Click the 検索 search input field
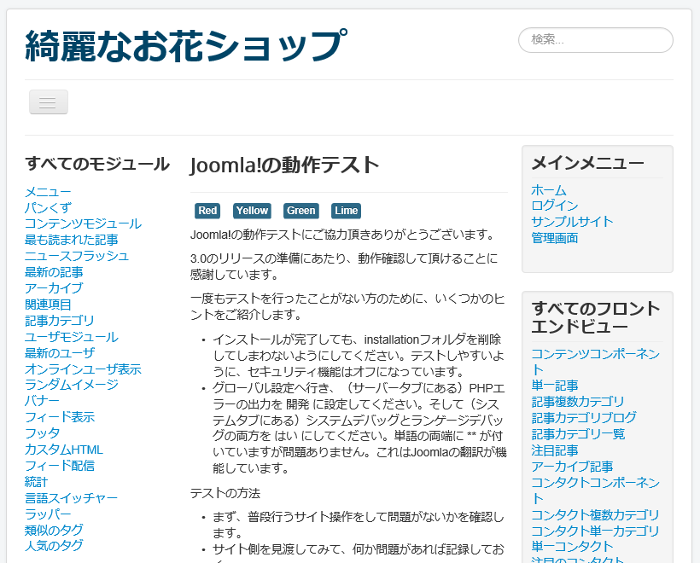Image resolution: width=700 pixels, height=563 pixels. tap(596, 40)
